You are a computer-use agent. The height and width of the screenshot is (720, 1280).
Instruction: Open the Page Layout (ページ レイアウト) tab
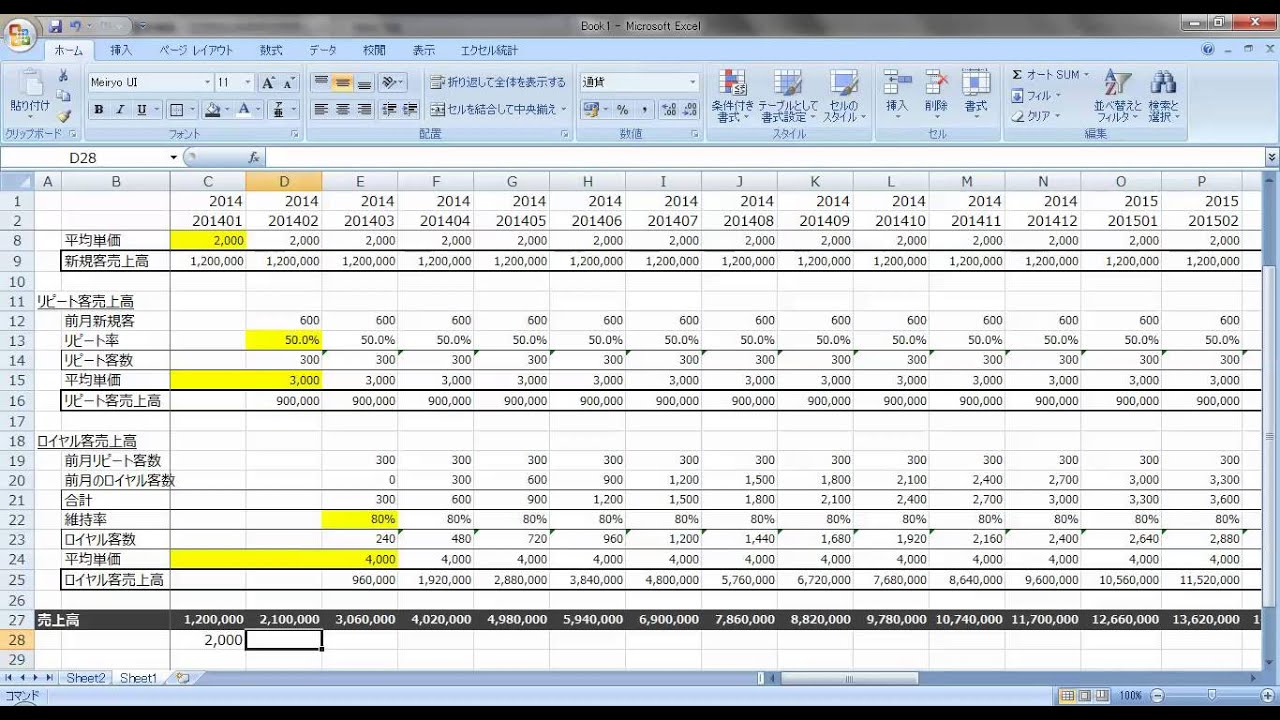pos(196,50)
